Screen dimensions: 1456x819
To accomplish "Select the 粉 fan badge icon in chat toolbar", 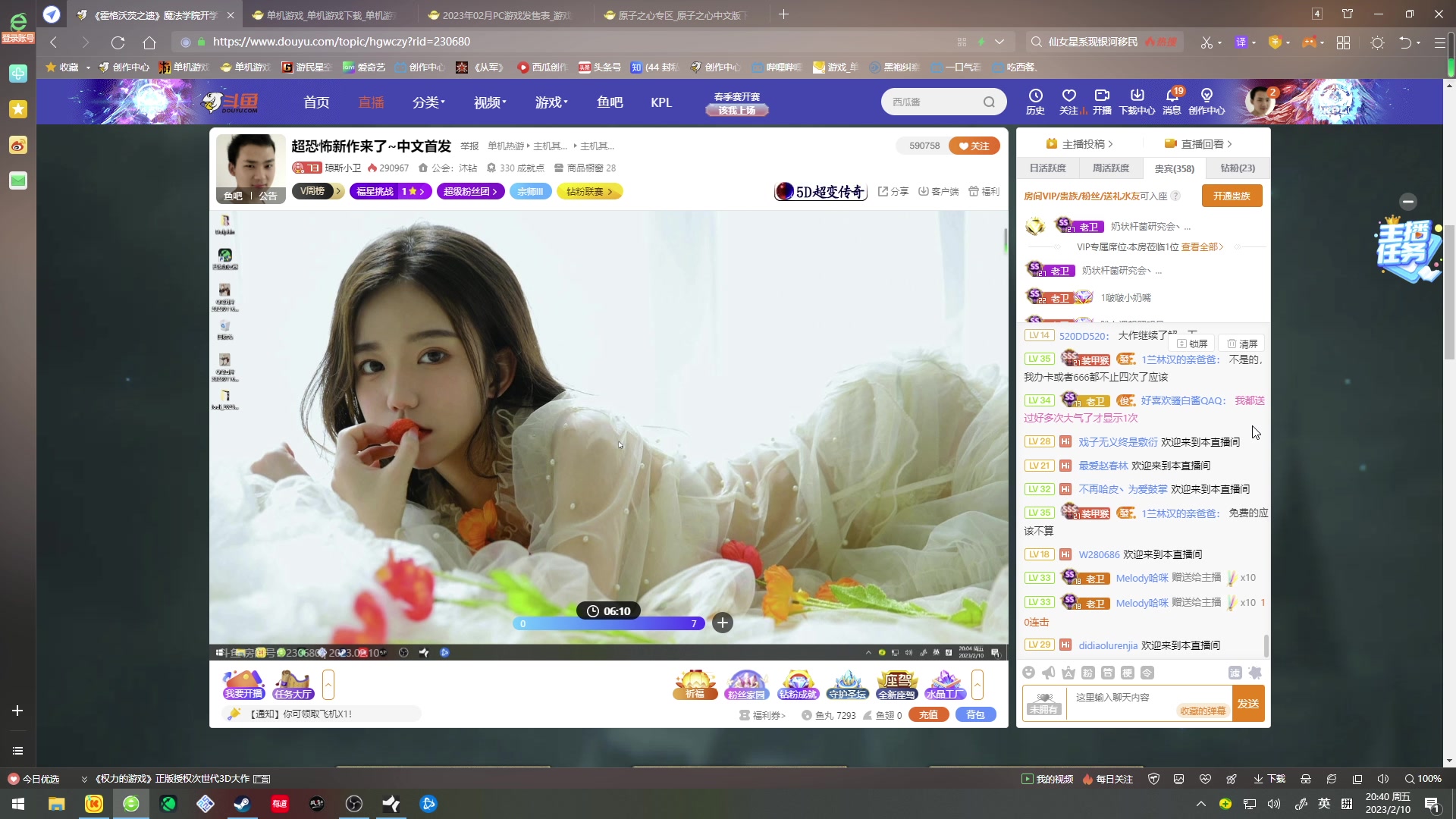I will (1087, 673).
